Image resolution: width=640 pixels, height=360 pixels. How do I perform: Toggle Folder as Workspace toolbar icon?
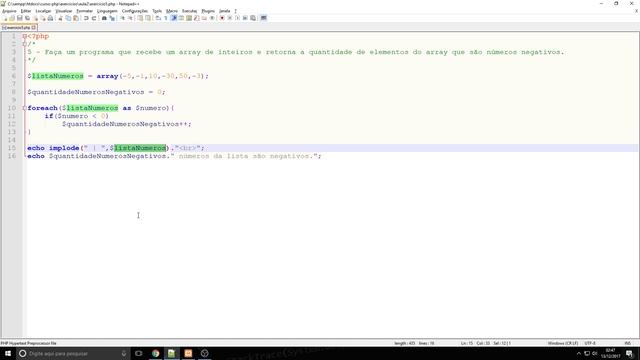[x=204, y=18]
